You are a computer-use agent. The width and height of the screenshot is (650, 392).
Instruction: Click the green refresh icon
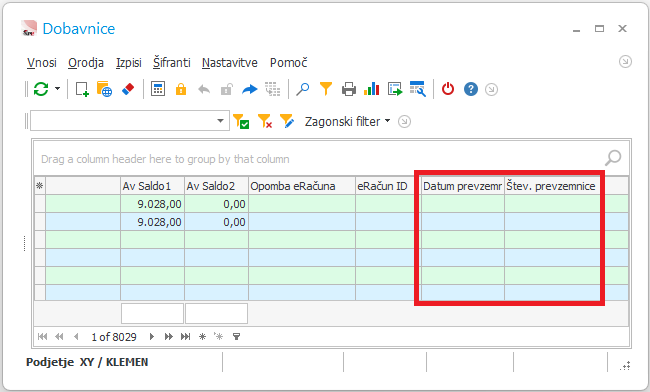(41, 89)
